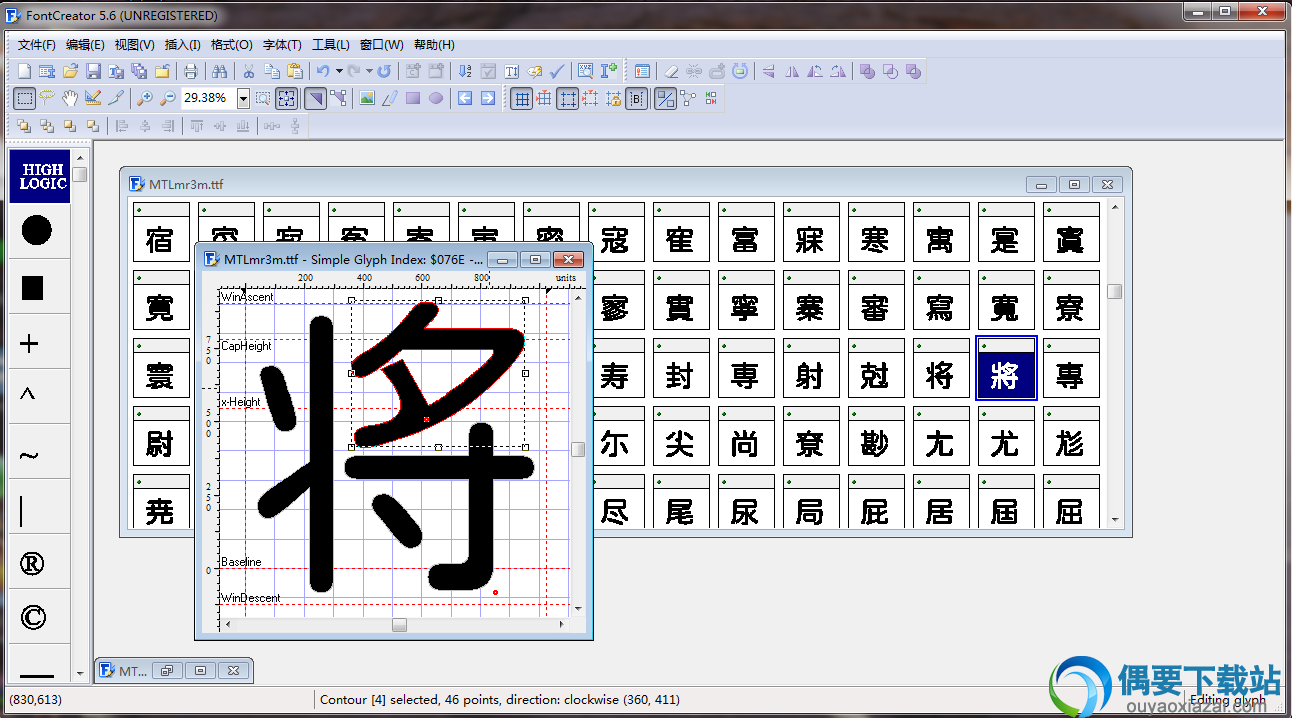Select the knife cutting tool
1292x718 pixels.
(116, 98)
